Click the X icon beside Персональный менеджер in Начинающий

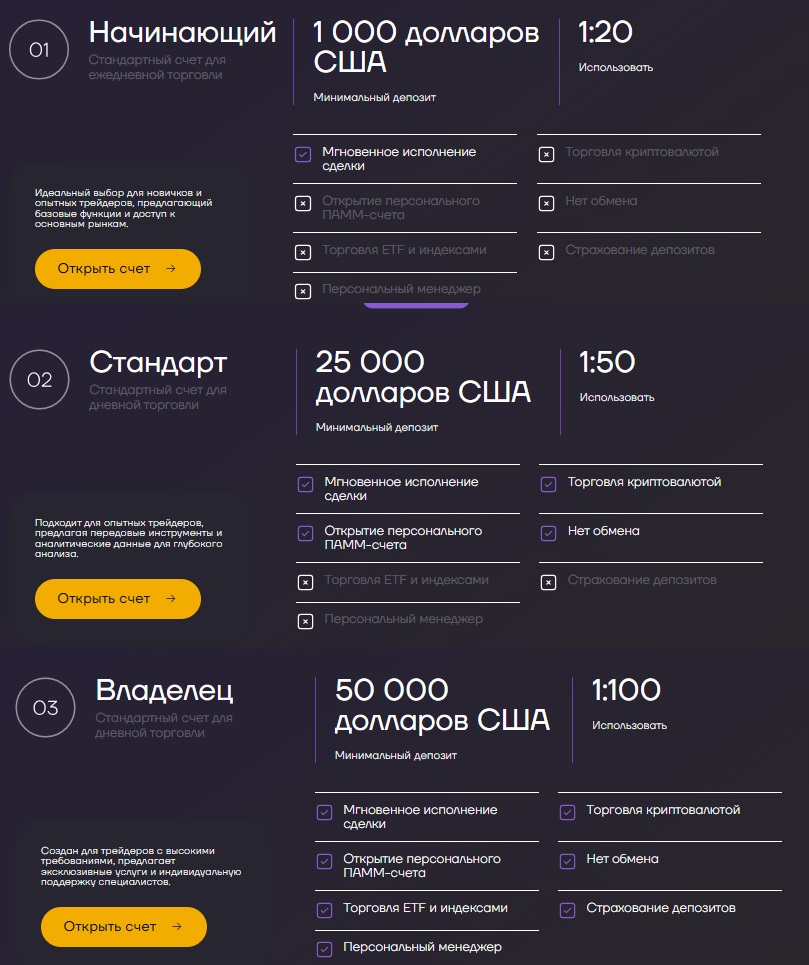coord(303,291)
